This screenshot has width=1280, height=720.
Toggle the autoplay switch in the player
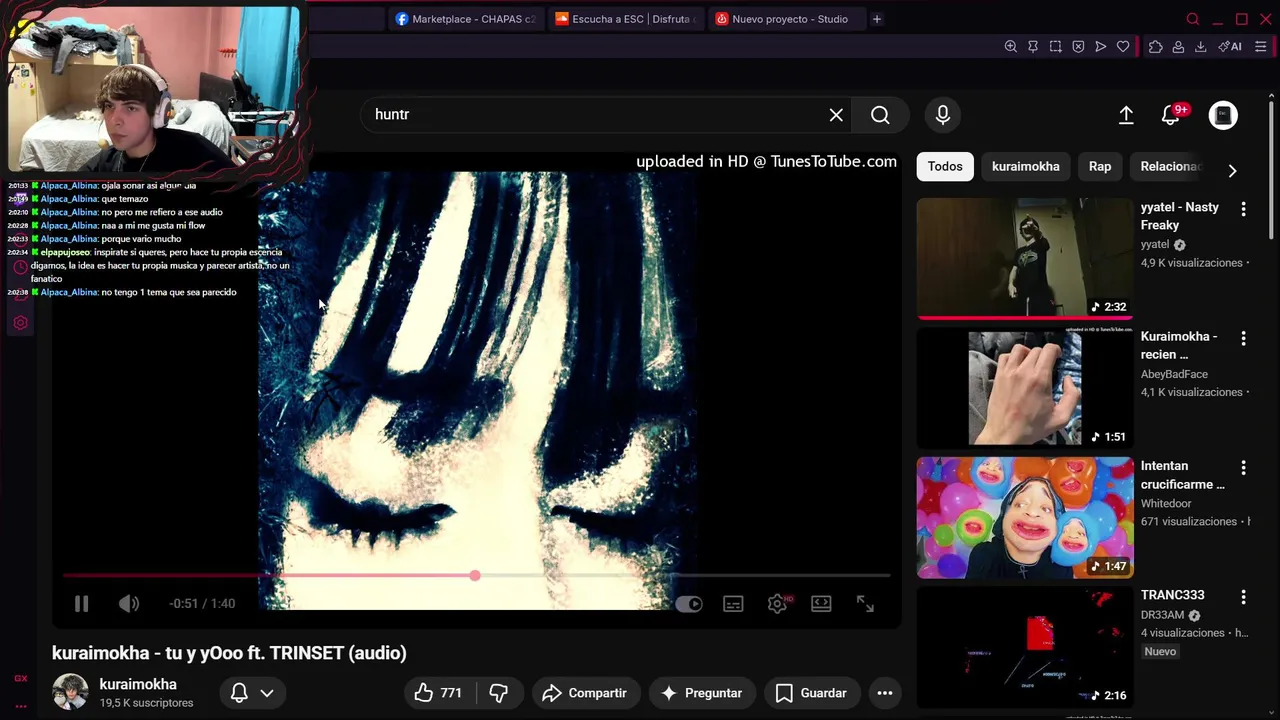pos(689,604)
